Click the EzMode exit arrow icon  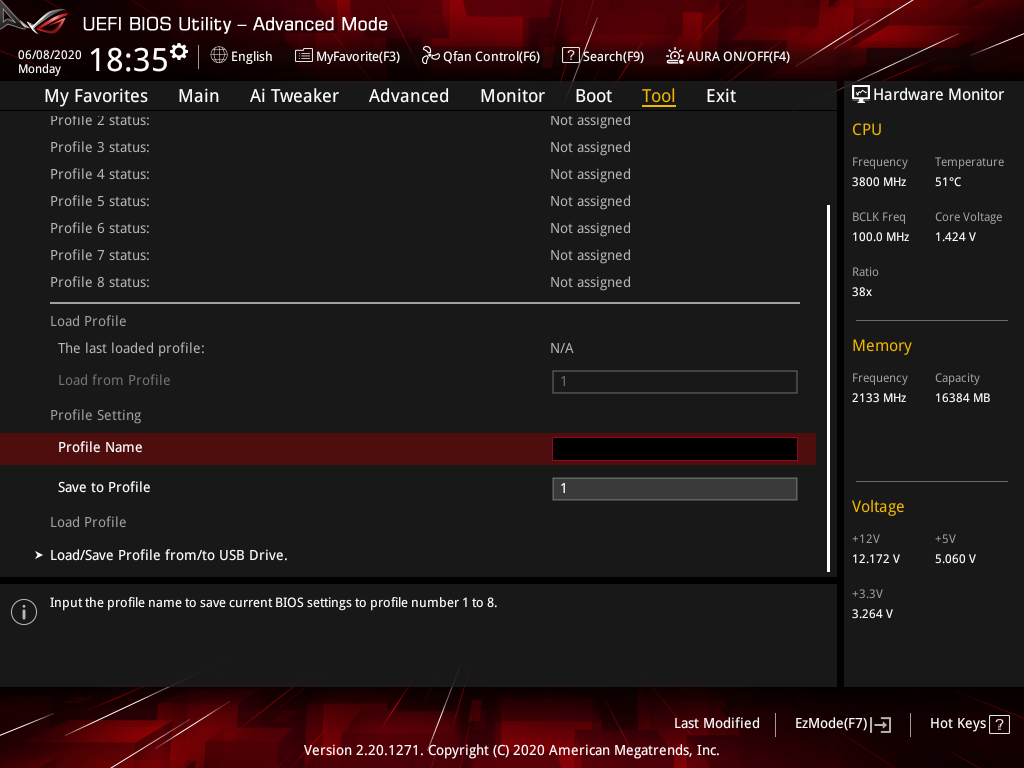point(881,724)
